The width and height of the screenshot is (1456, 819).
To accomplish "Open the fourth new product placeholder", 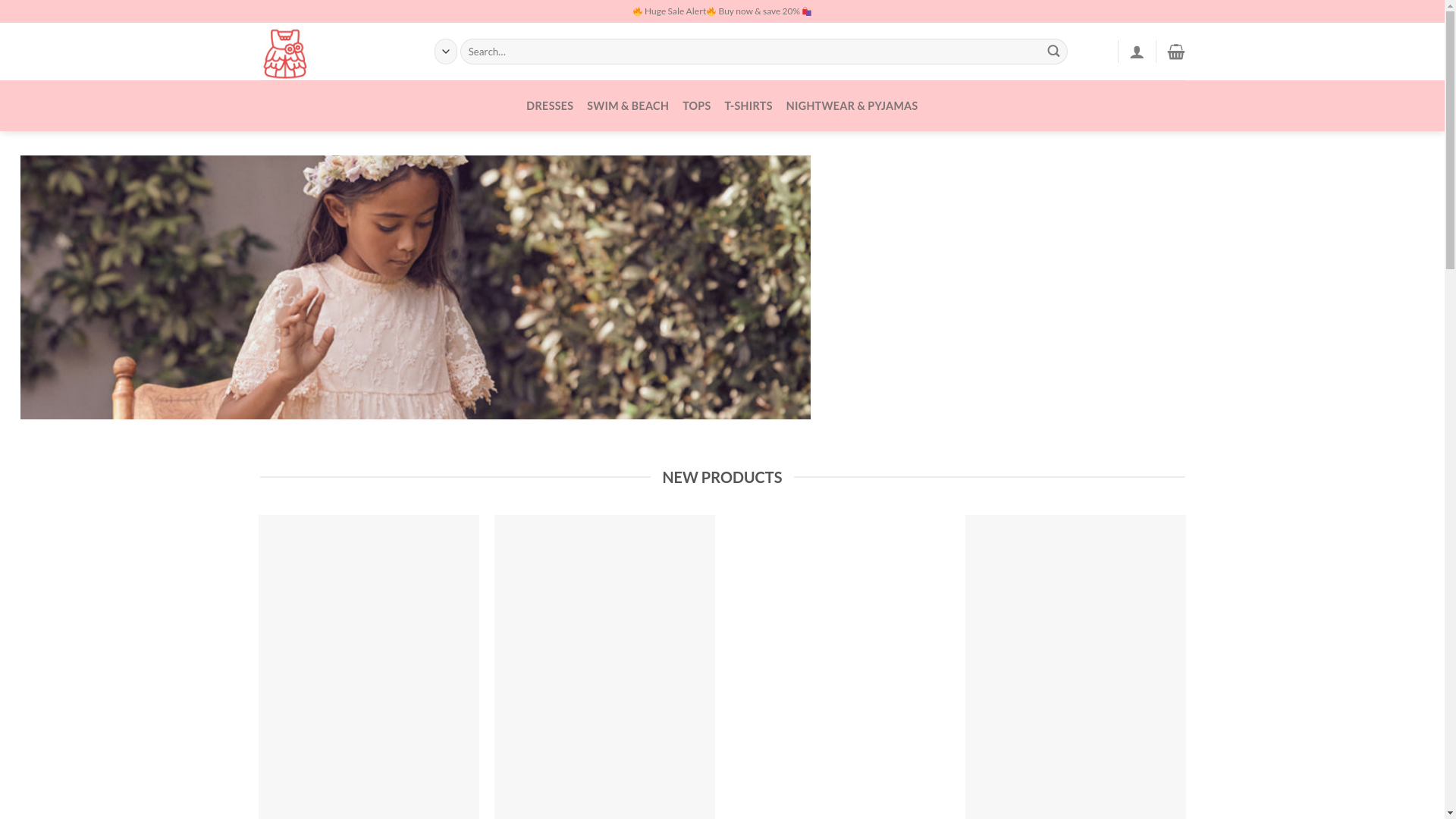I will [1075, 667].
